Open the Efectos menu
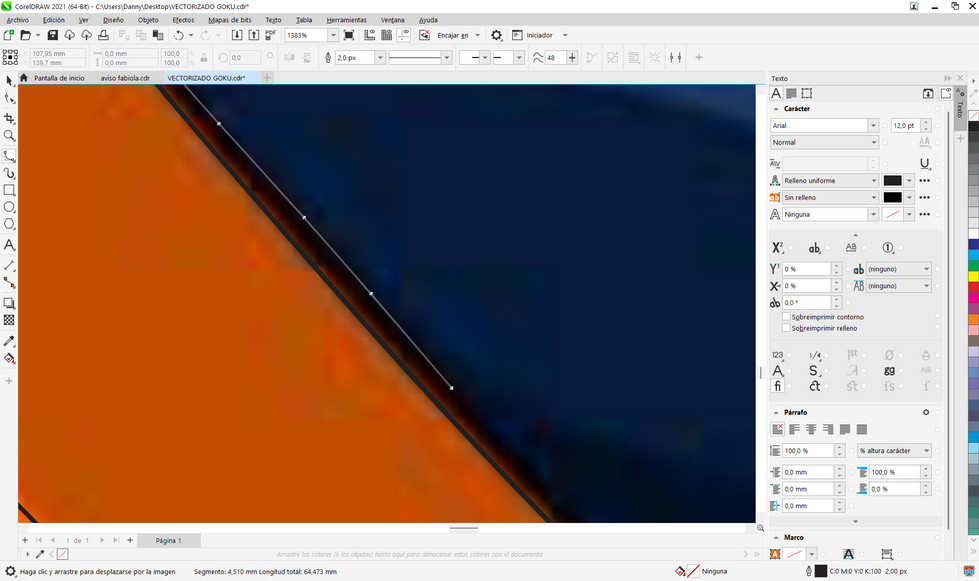 [183, 20]
